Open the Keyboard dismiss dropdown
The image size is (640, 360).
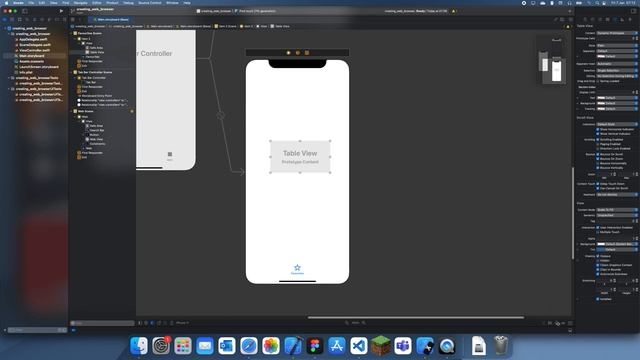point(617,195)
